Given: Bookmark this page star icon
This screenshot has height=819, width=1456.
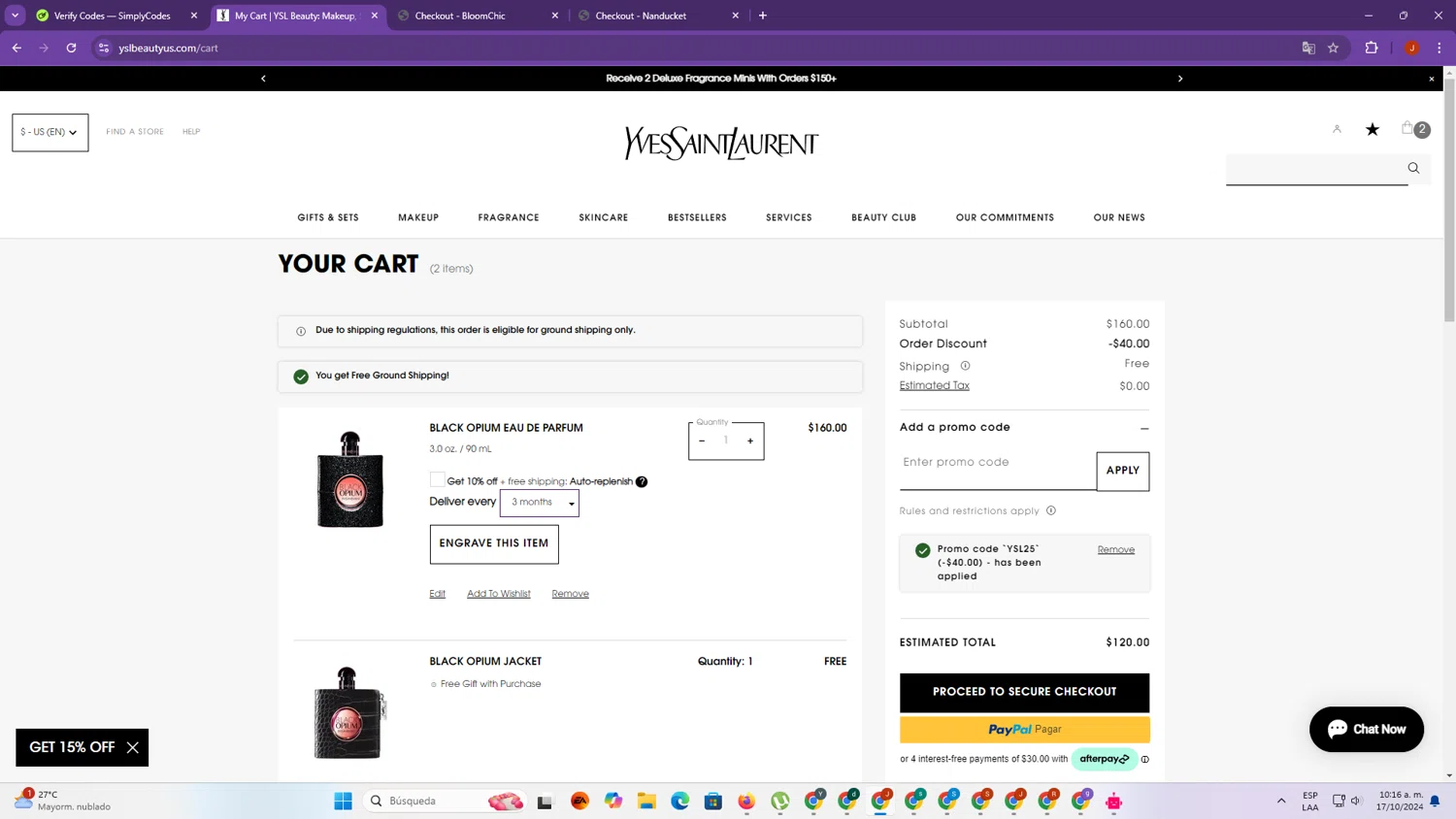Looking at the screenshot, I should click(1334, 48).
